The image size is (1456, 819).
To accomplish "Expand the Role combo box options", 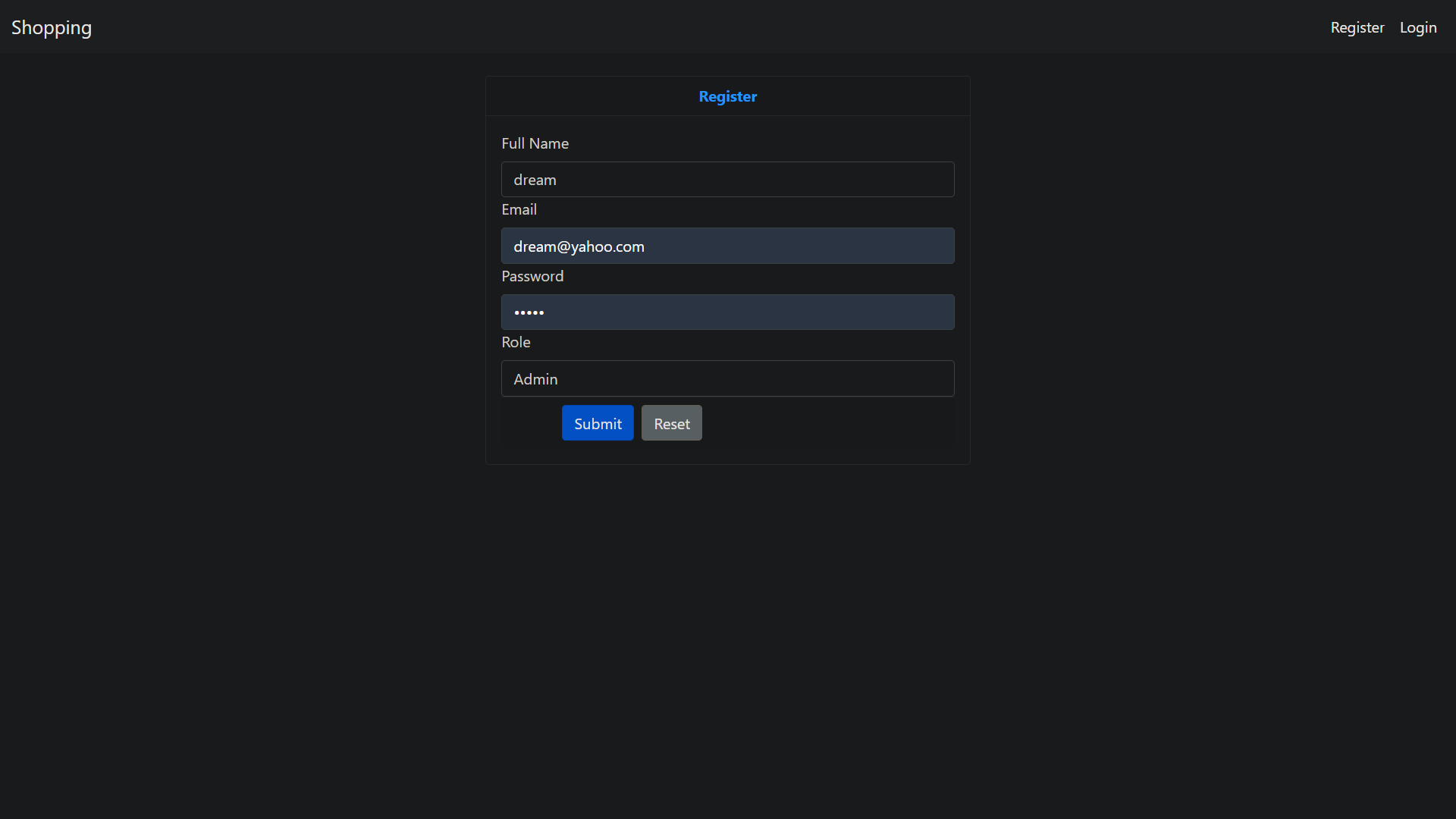I will pyautogui.click(x=727, y=378).
